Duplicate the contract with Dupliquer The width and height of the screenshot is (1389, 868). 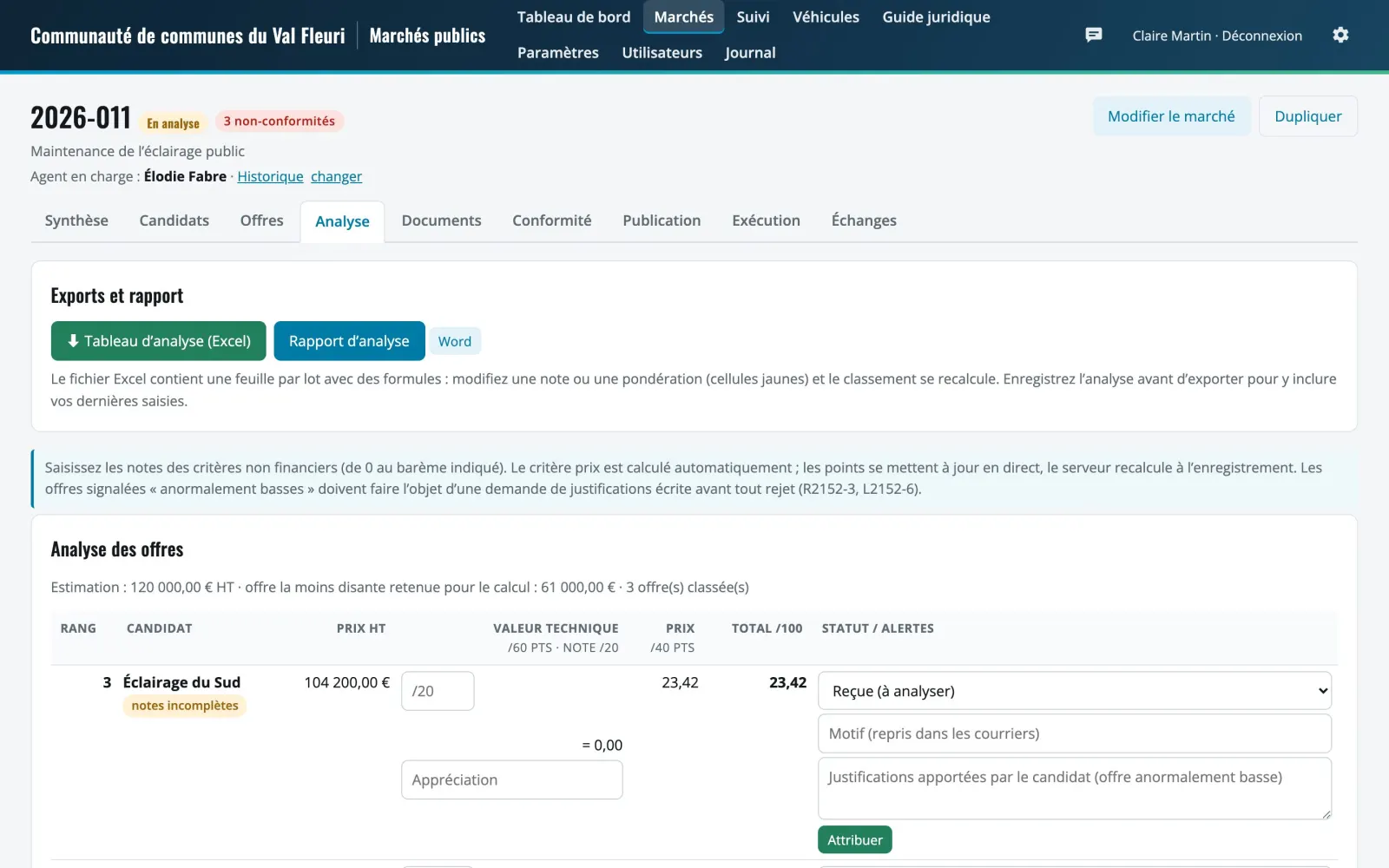(1307, 116)
